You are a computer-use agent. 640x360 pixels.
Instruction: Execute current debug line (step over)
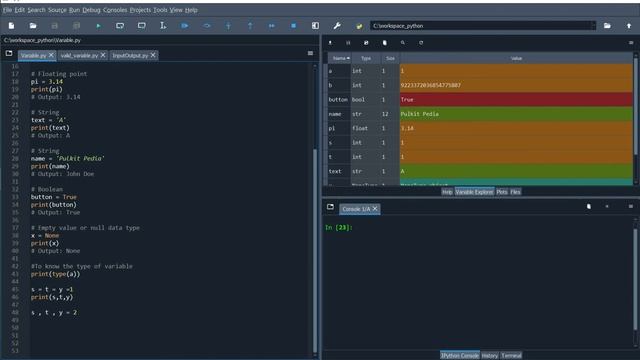click(x=207, y=26)
